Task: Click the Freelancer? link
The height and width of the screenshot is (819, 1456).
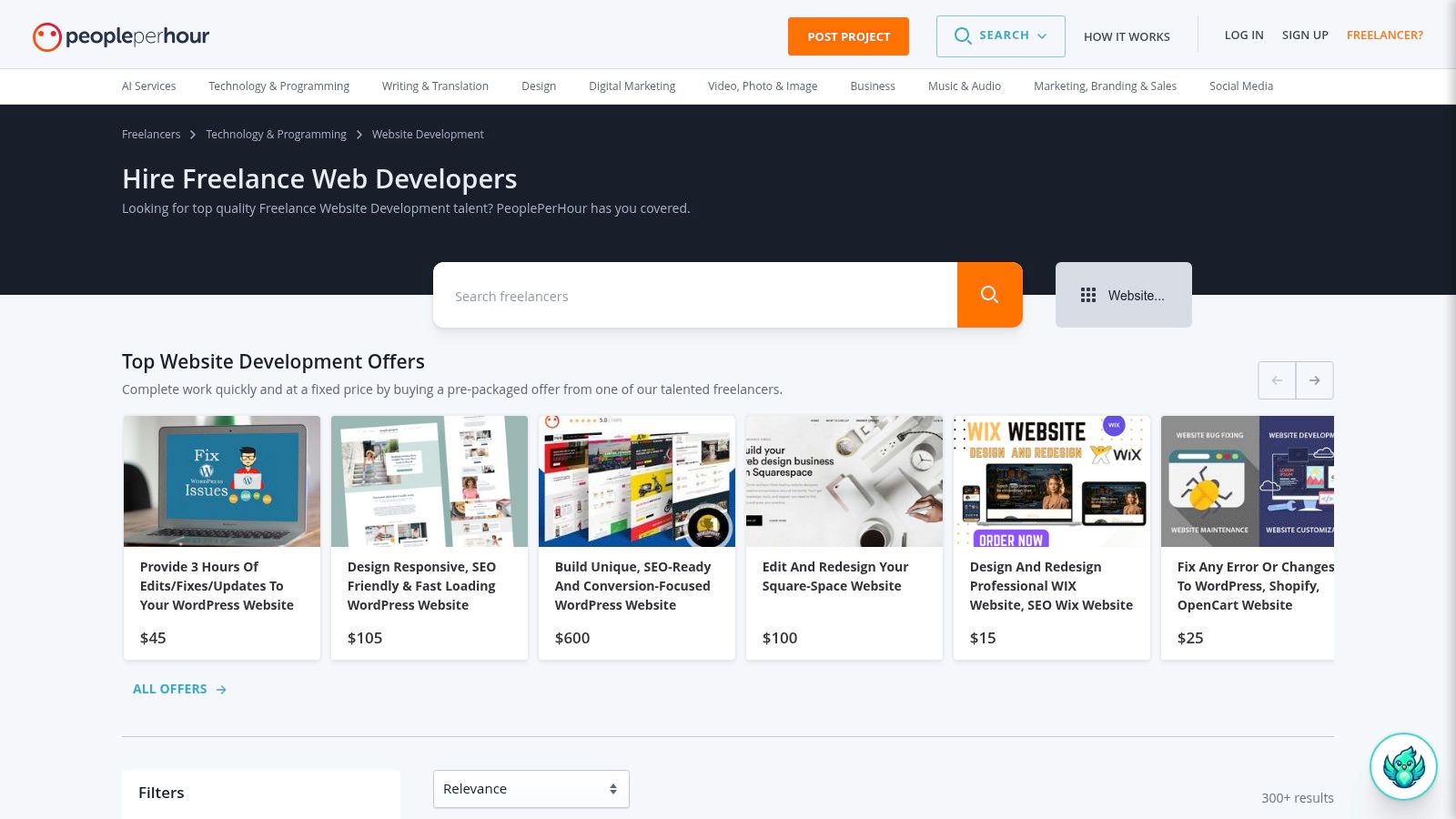Action: coord(1384,35)
